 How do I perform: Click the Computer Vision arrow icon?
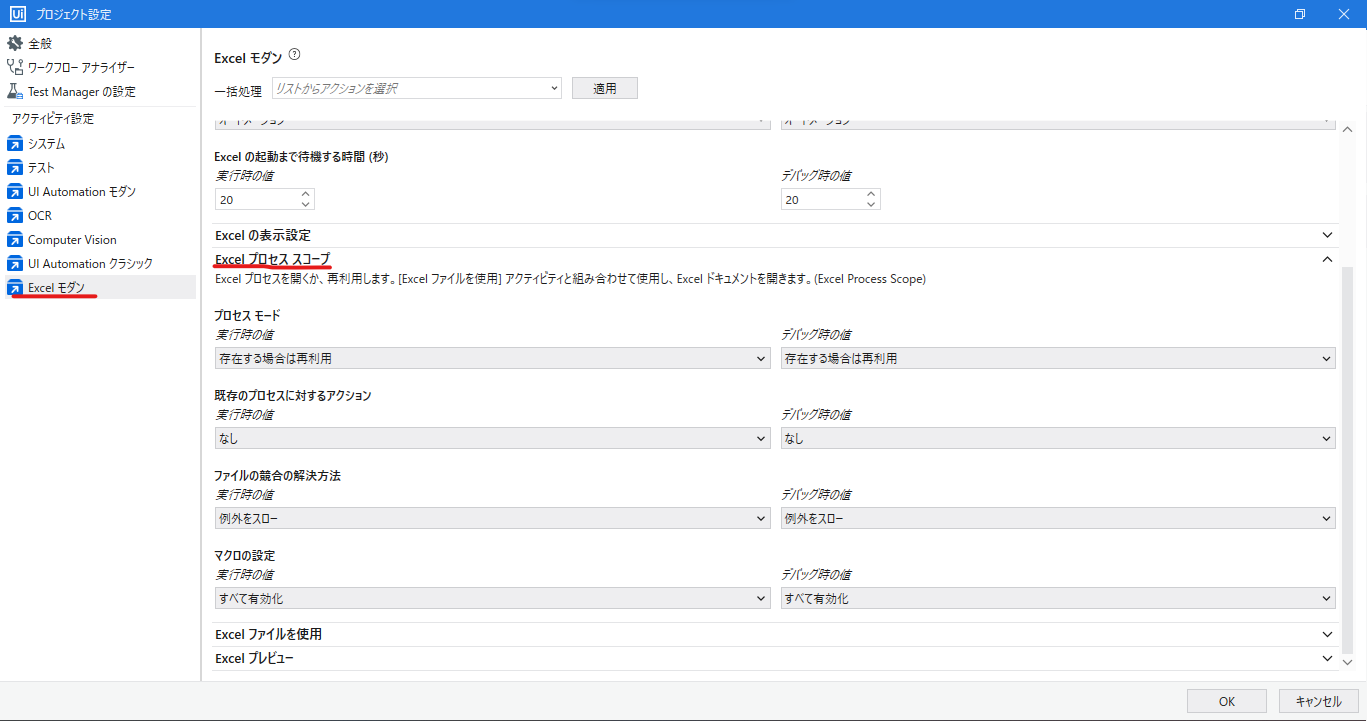[x=15, y=240]
